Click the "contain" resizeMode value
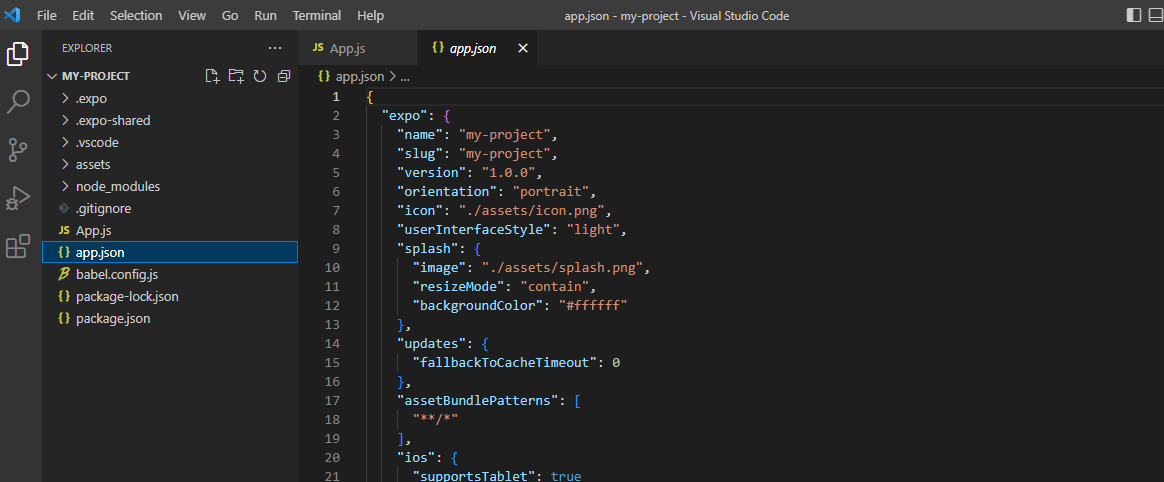The image size is (1164, 482). [554, 287]
